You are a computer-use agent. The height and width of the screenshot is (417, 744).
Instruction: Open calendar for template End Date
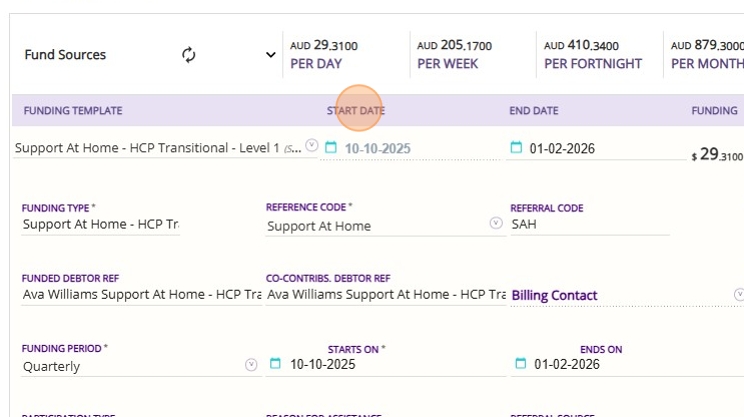coord(516,148)
